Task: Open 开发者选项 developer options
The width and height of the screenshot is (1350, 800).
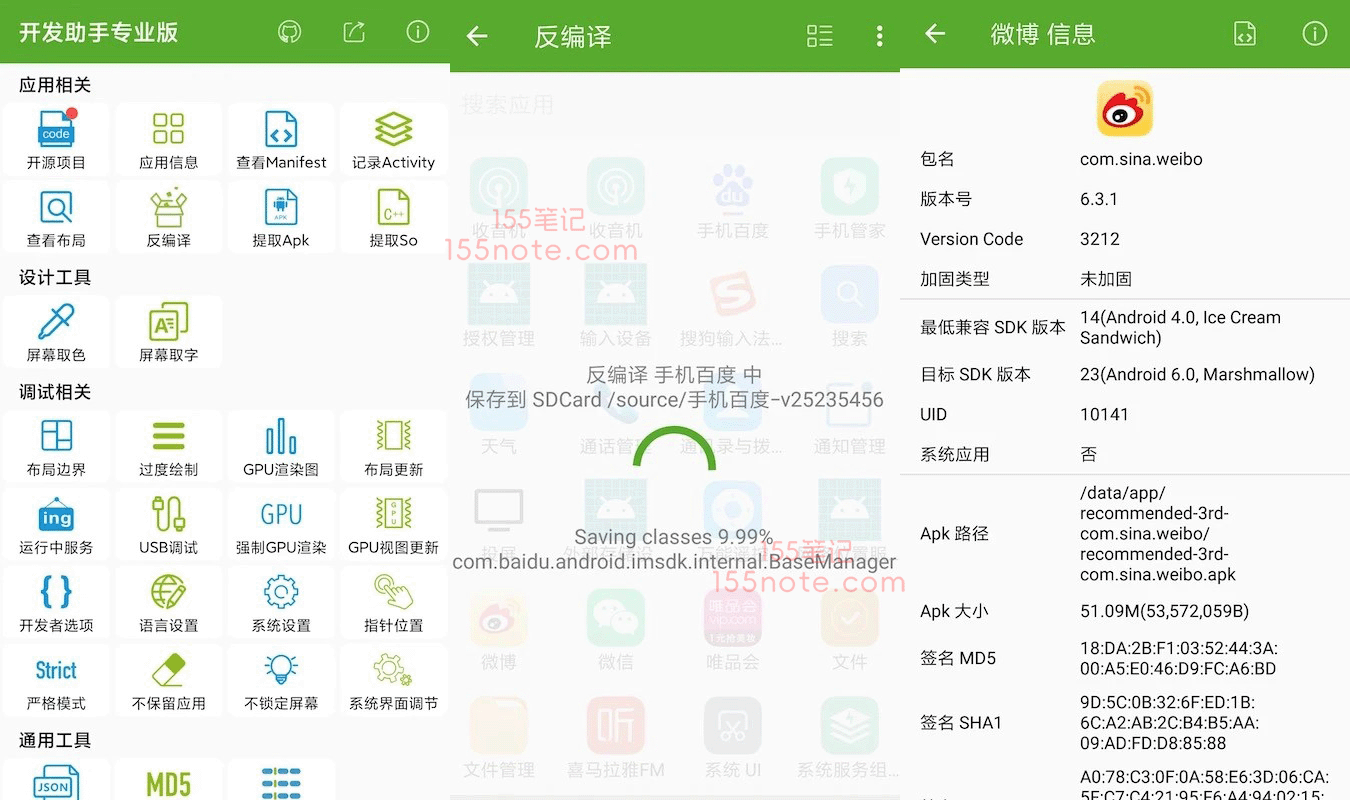Action: coord(56,602)
